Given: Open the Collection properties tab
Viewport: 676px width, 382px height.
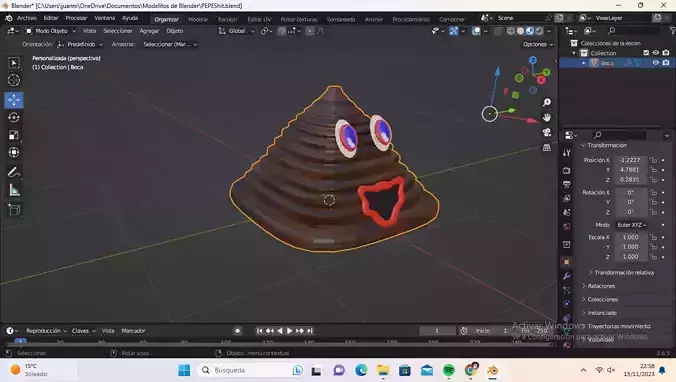Looking at the screenshot, I should (566, 244).
